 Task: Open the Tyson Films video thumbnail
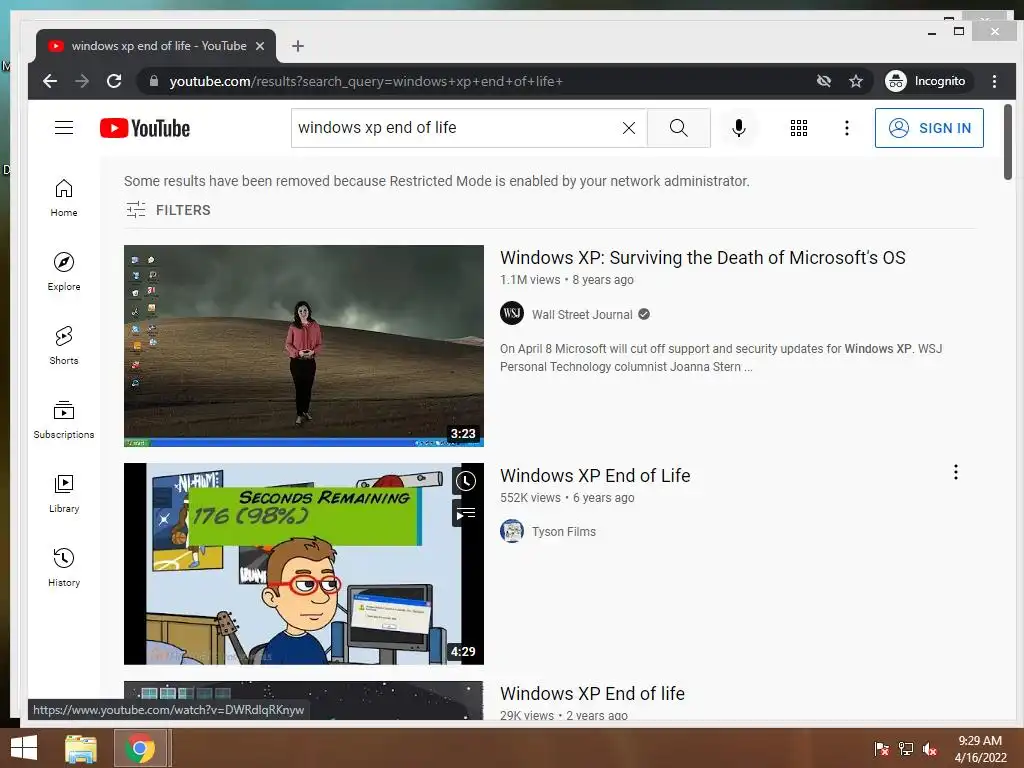click(x=304, y=564)
